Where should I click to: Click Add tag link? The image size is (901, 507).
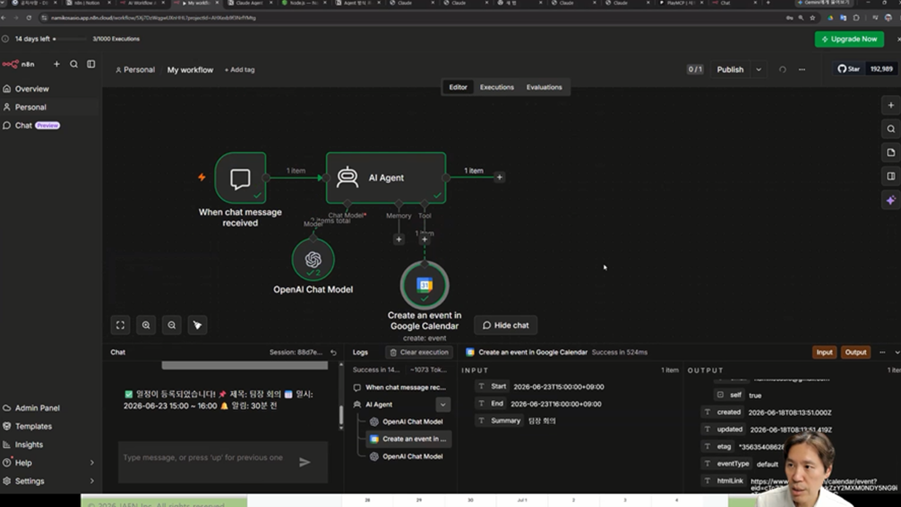click(x=240, y=70)
